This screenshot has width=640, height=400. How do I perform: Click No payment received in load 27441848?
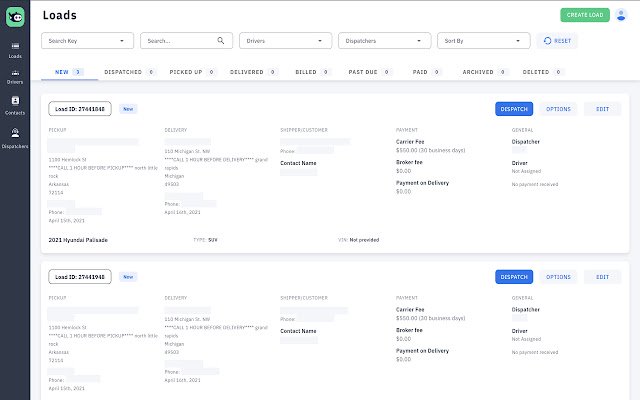[x=535, y=184]
